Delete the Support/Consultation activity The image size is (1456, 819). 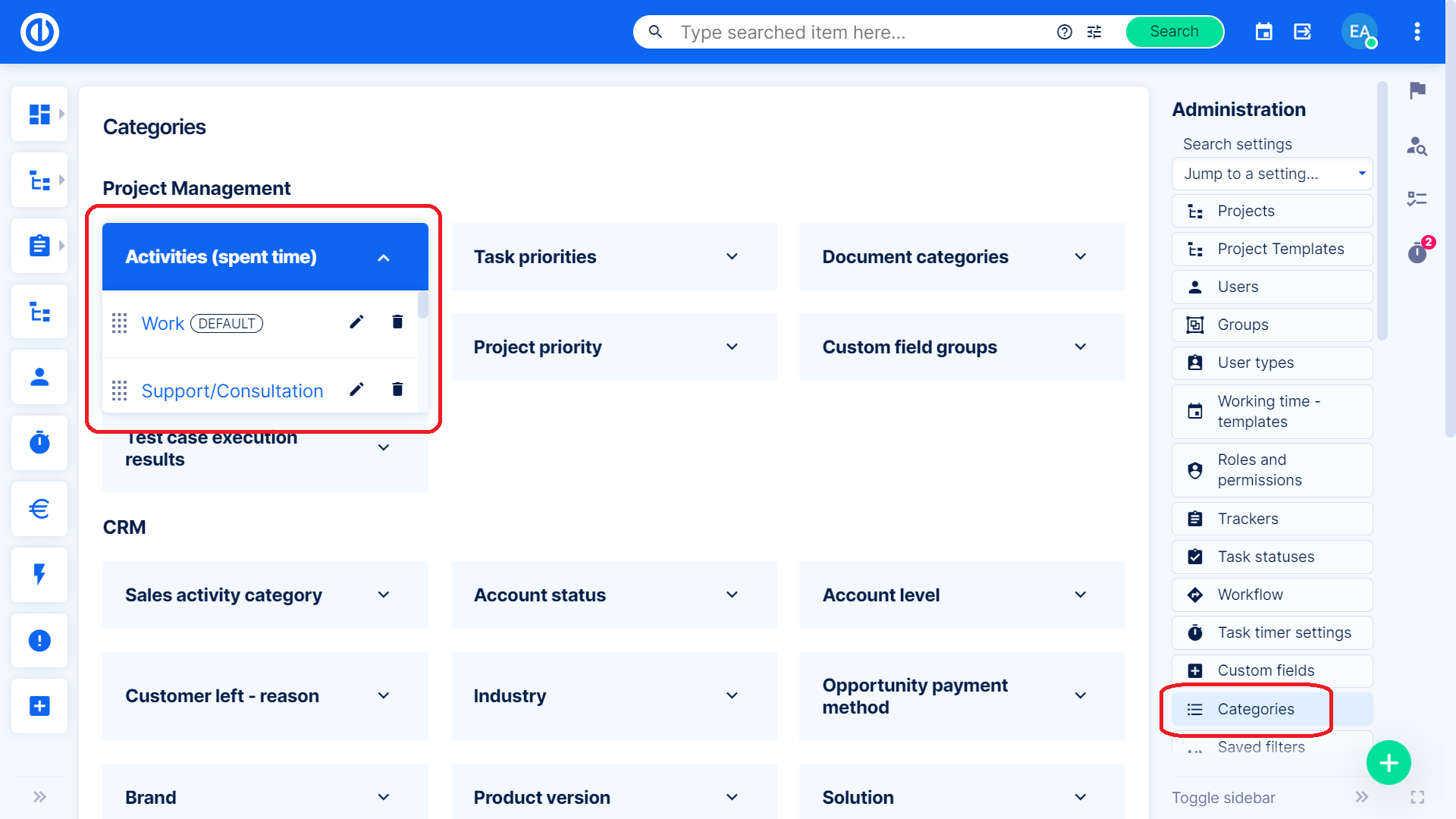[x=397, y=390]
